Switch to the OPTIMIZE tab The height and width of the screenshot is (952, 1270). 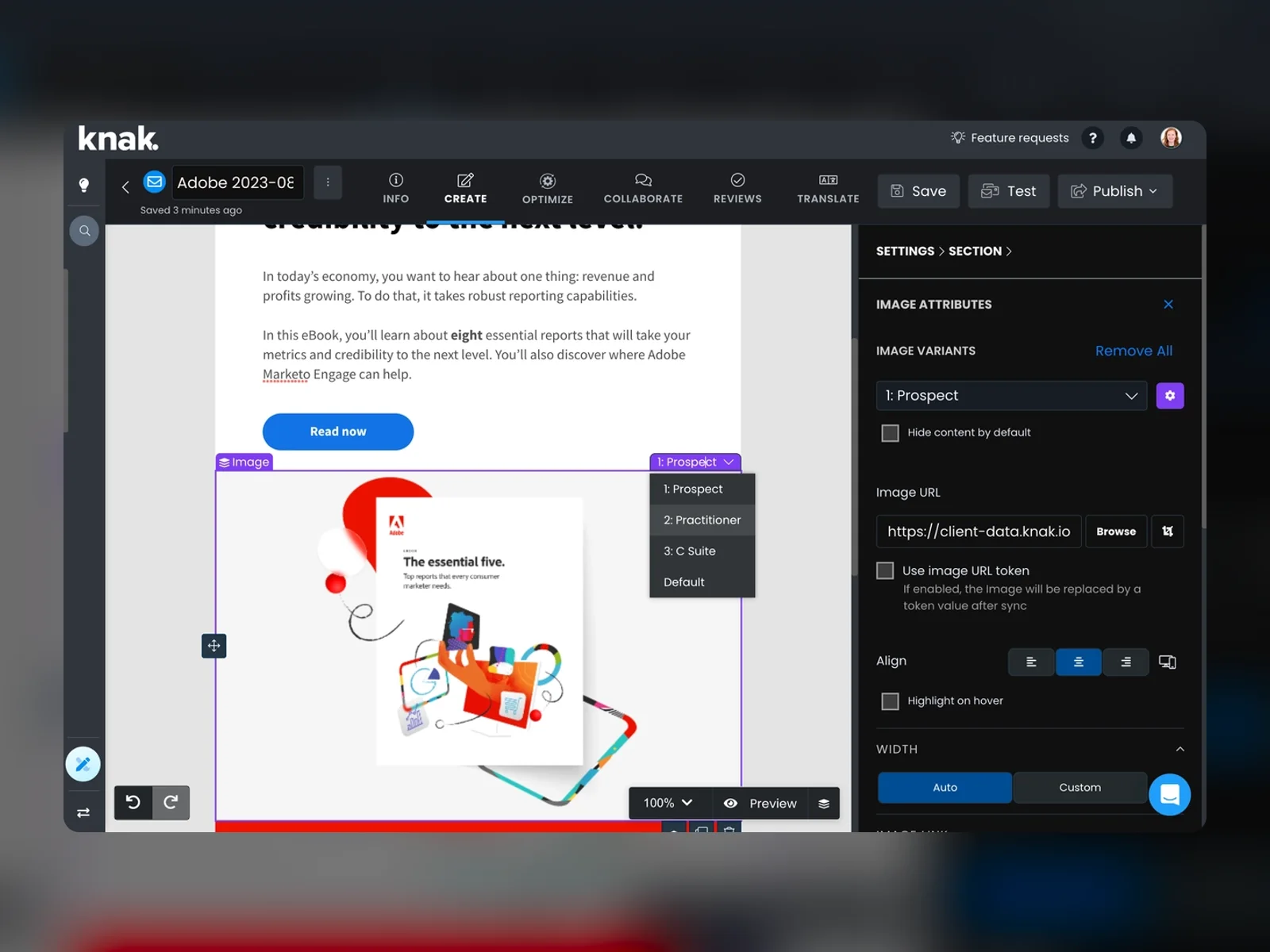548,190
